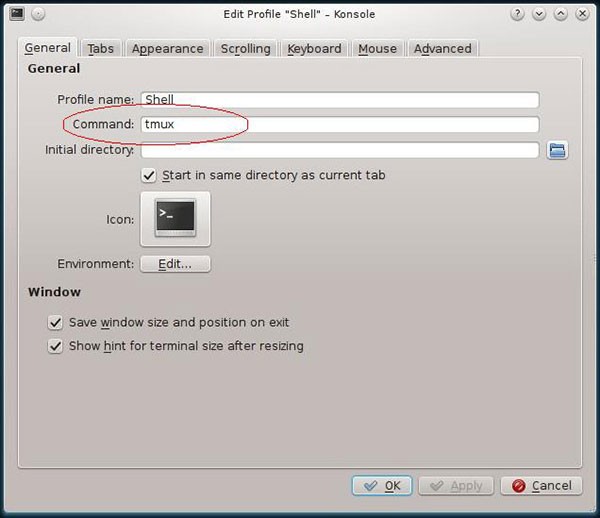This screenshot has height=518, width=600.
Task: Click Edit... for Environment variables
Action: pos(175,264)
